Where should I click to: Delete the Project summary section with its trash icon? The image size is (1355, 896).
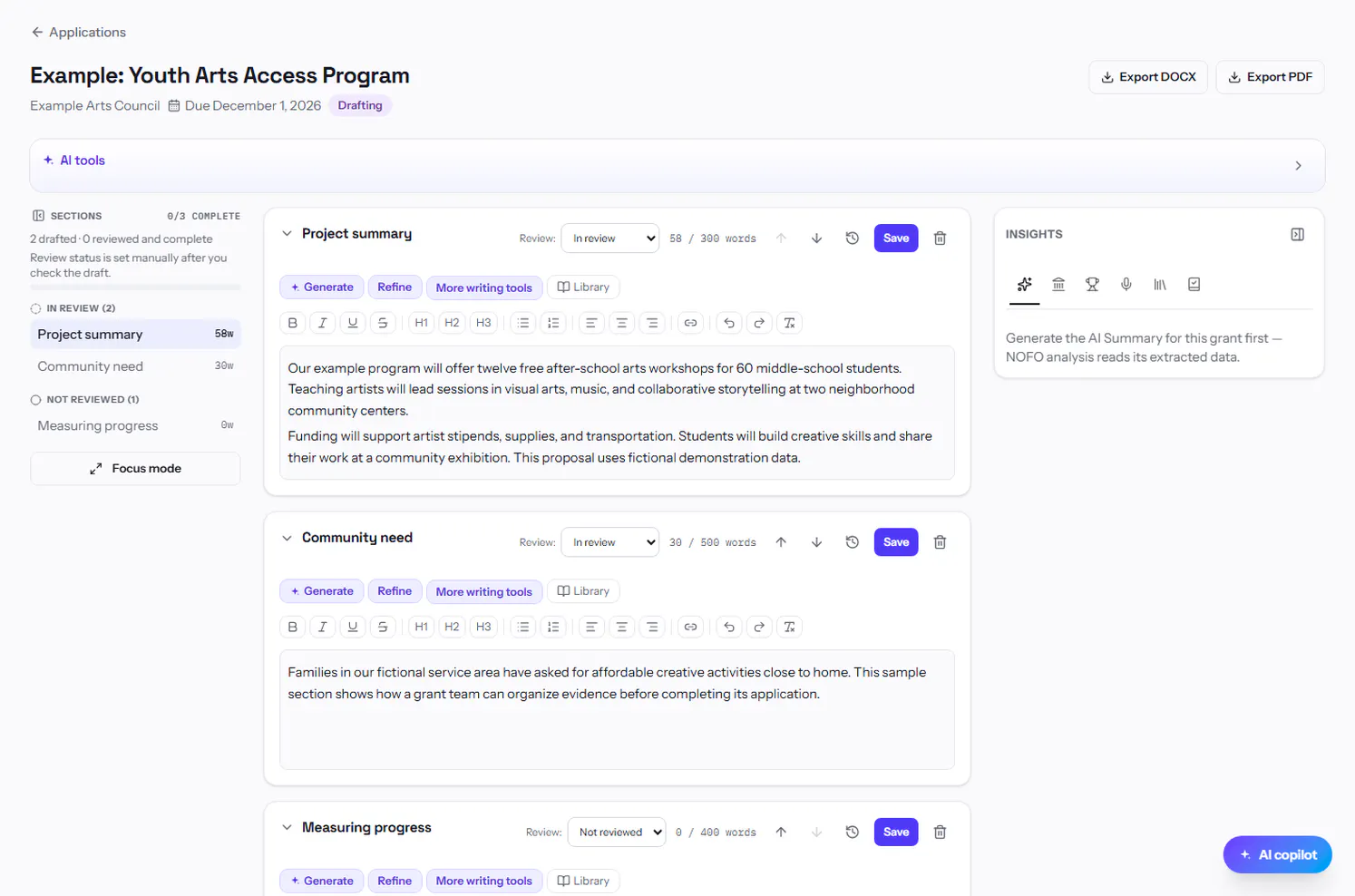(941, 239)
